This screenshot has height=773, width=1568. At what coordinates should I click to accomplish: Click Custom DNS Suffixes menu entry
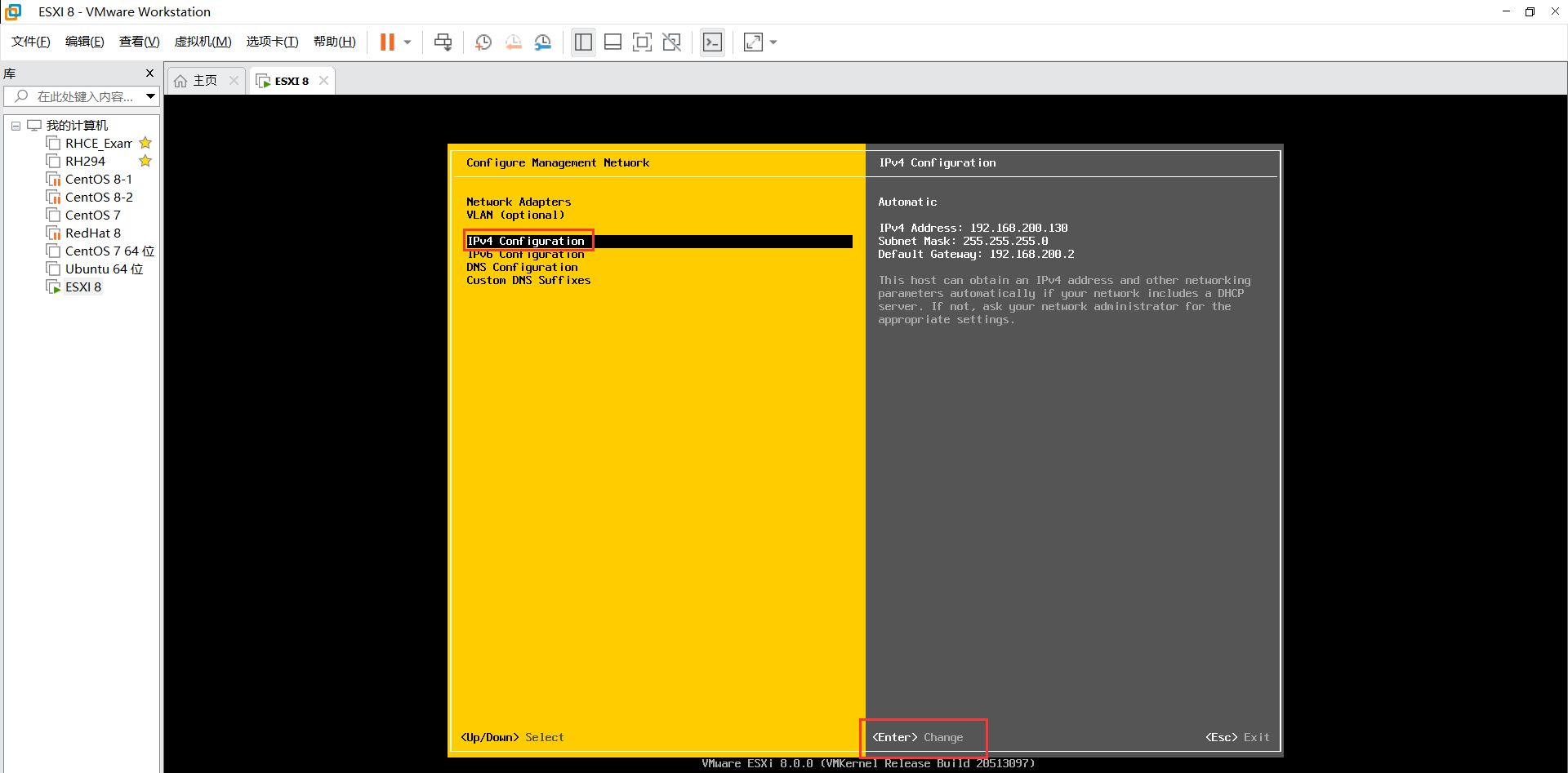click(528, 280)
